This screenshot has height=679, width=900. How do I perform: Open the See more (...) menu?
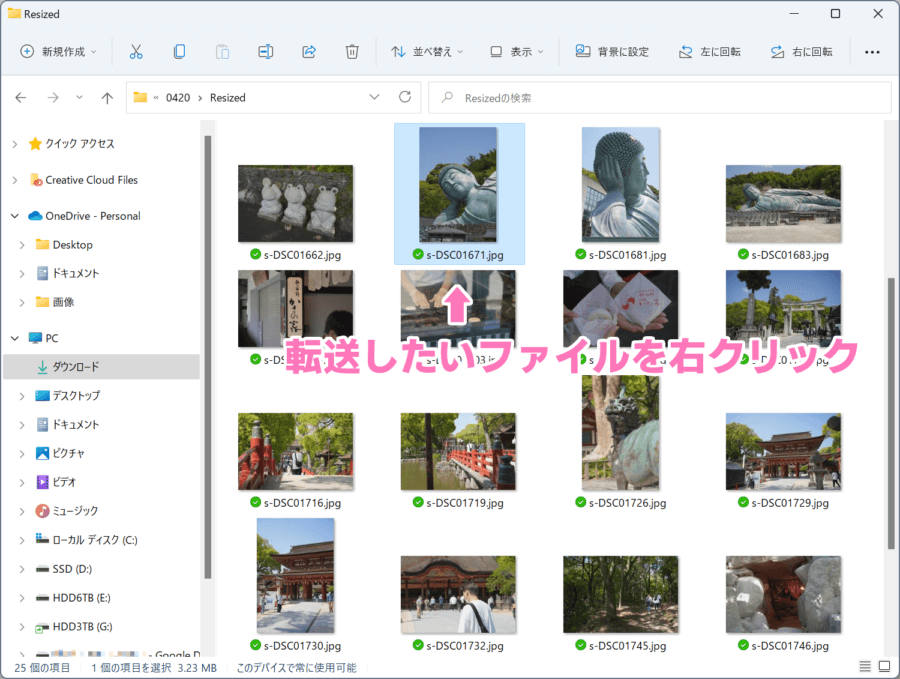(x=871, y=51)
